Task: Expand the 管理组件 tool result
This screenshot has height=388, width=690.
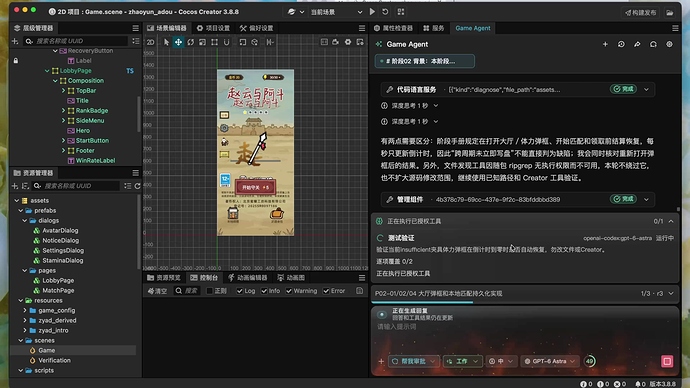Action: pos(646,200)
